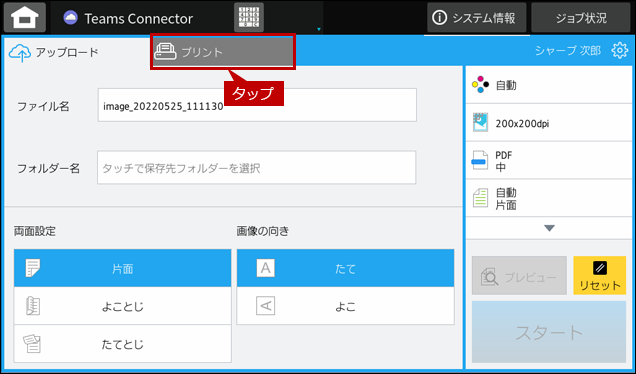This screenshot has height=374, width=636.
Task: Open システム情報 system information
Action: (477, 17)
